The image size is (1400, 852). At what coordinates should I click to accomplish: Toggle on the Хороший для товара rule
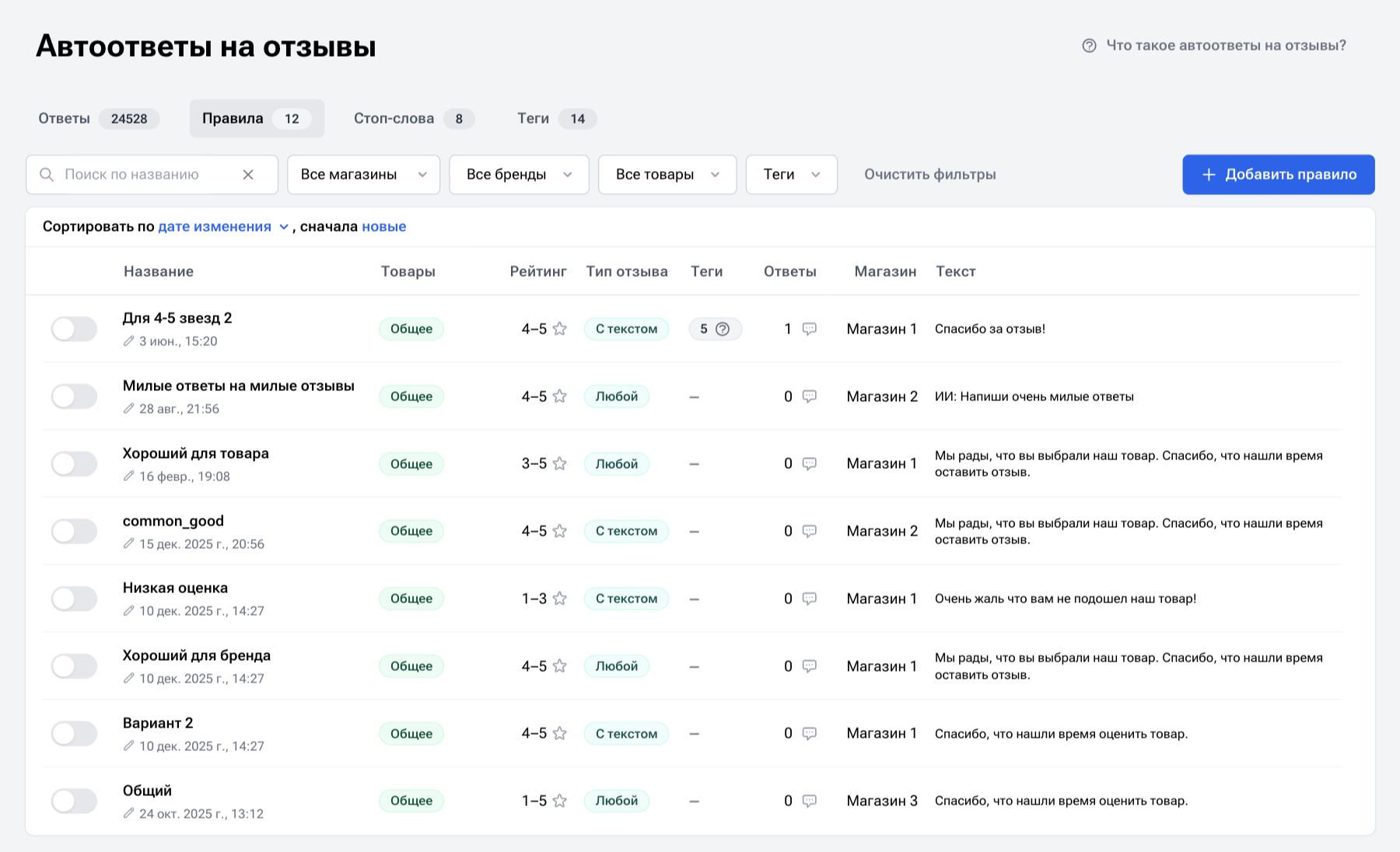[x=74, y=464]
